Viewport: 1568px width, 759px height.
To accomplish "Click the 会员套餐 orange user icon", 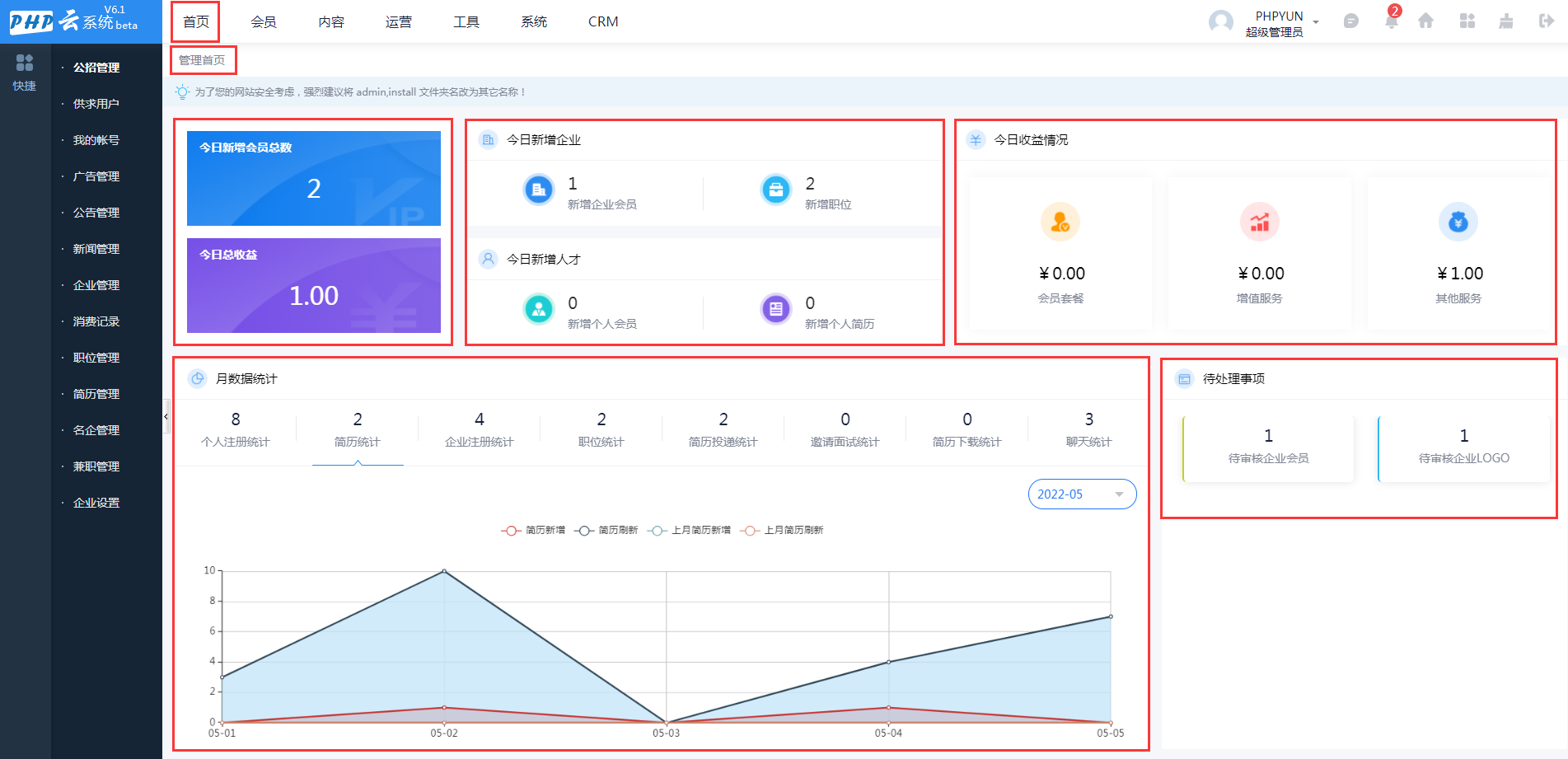I will pyautogui.click(x=1060, y=222).
